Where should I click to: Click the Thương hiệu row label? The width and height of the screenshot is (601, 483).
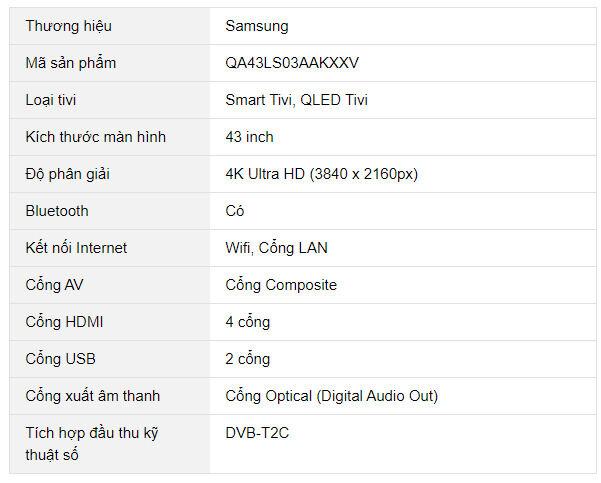point(67,26)
